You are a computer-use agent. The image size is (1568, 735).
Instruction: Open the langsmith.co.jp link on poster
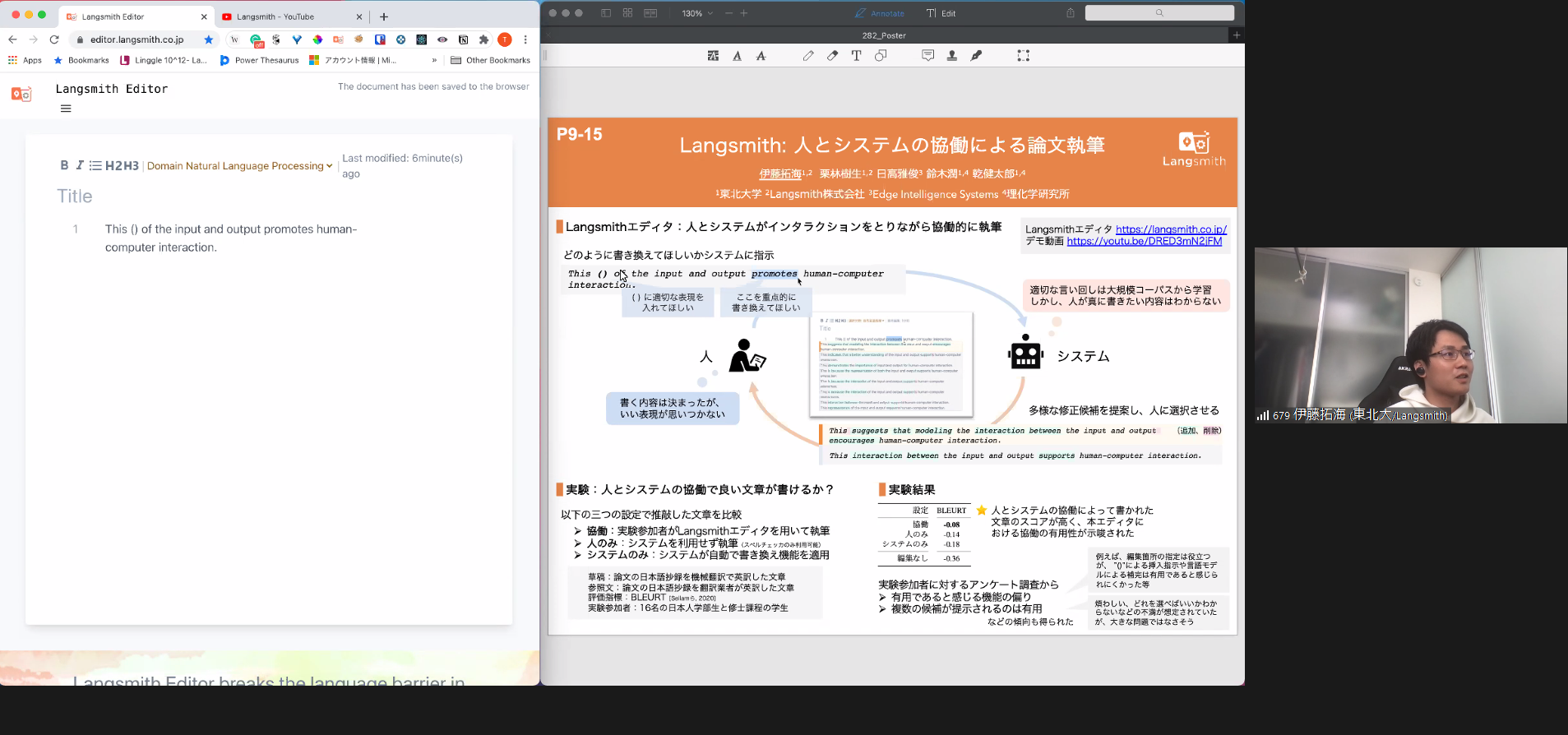pyautogui.click(x=1171, y=229)
